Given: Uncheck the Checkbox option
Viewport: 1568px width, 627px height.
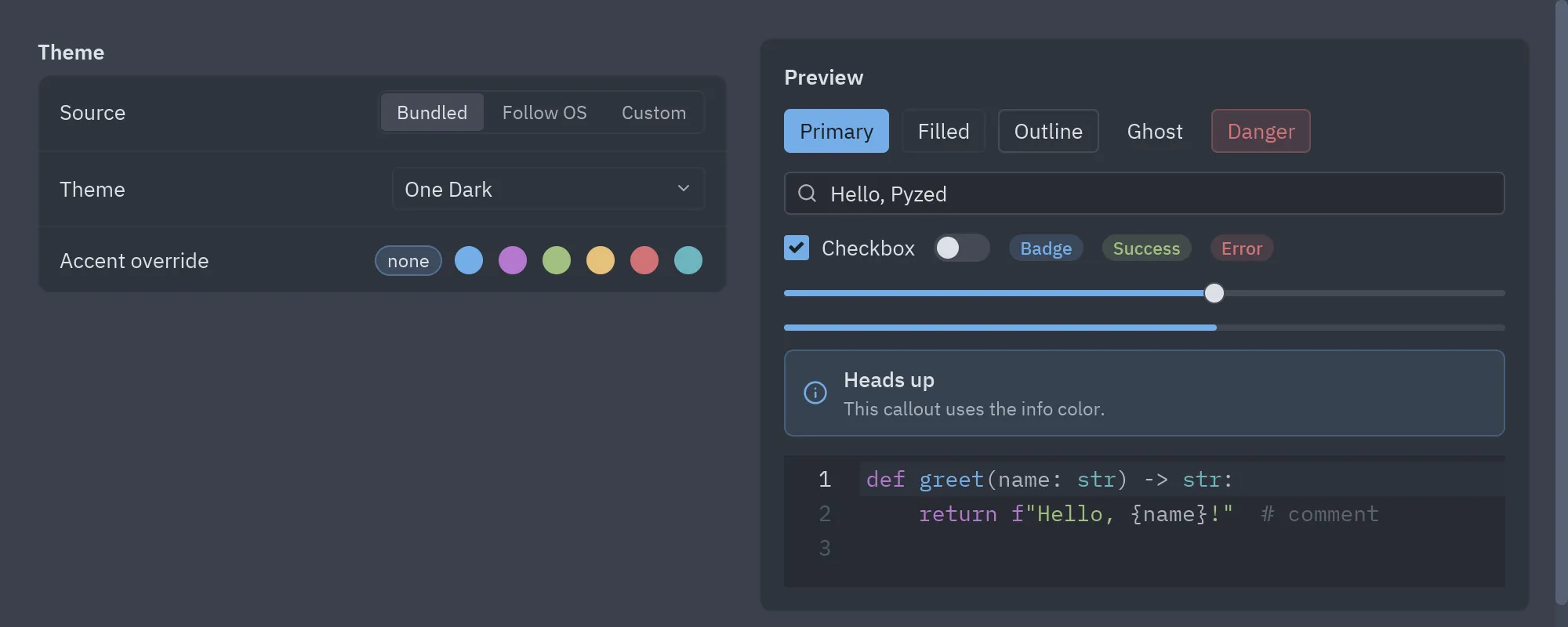Looking at the screenshot, I should coord(797,248).
